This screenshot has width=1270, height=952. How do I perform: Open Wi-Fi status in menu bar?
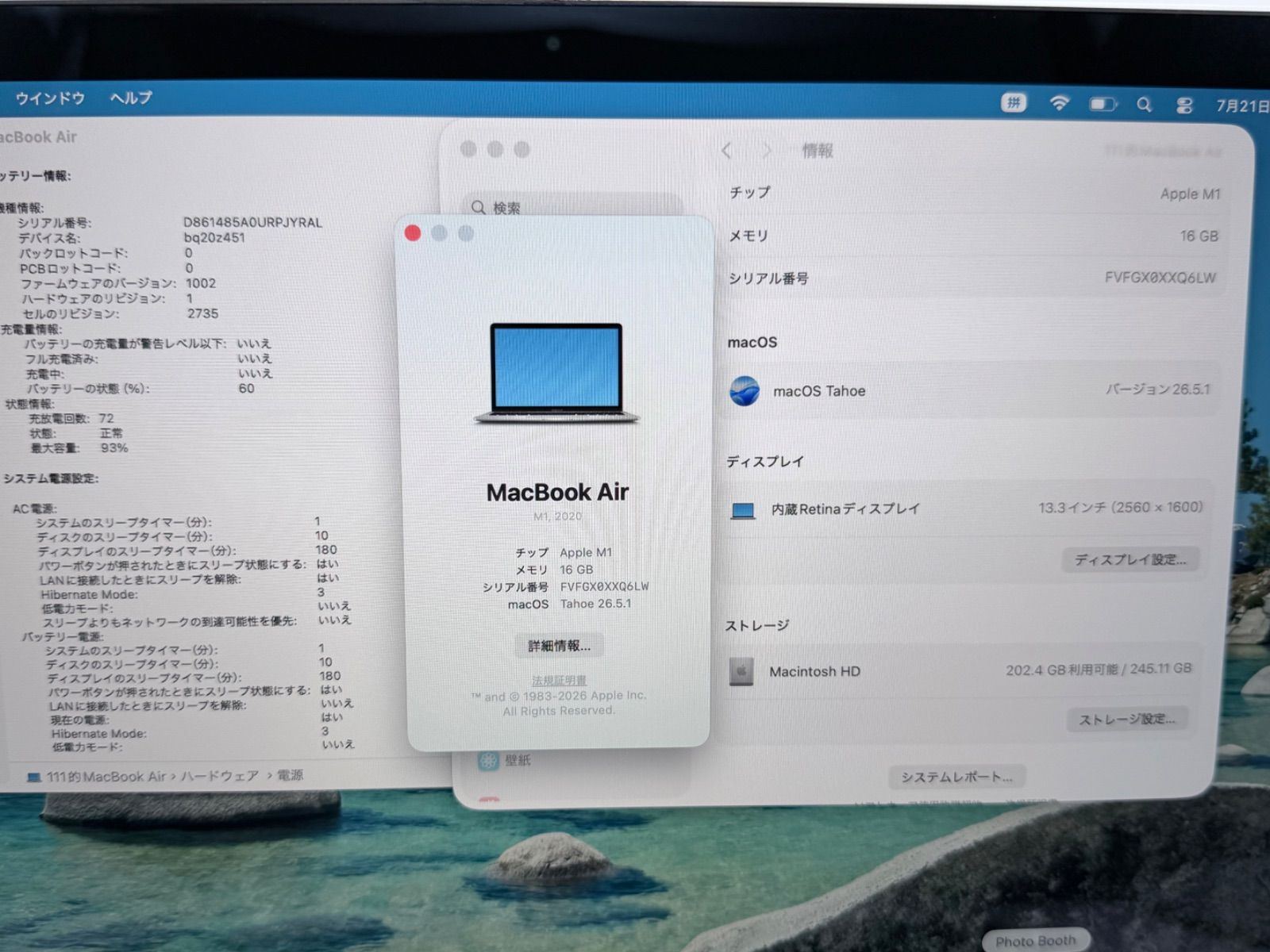click(x=1059, y=103)
